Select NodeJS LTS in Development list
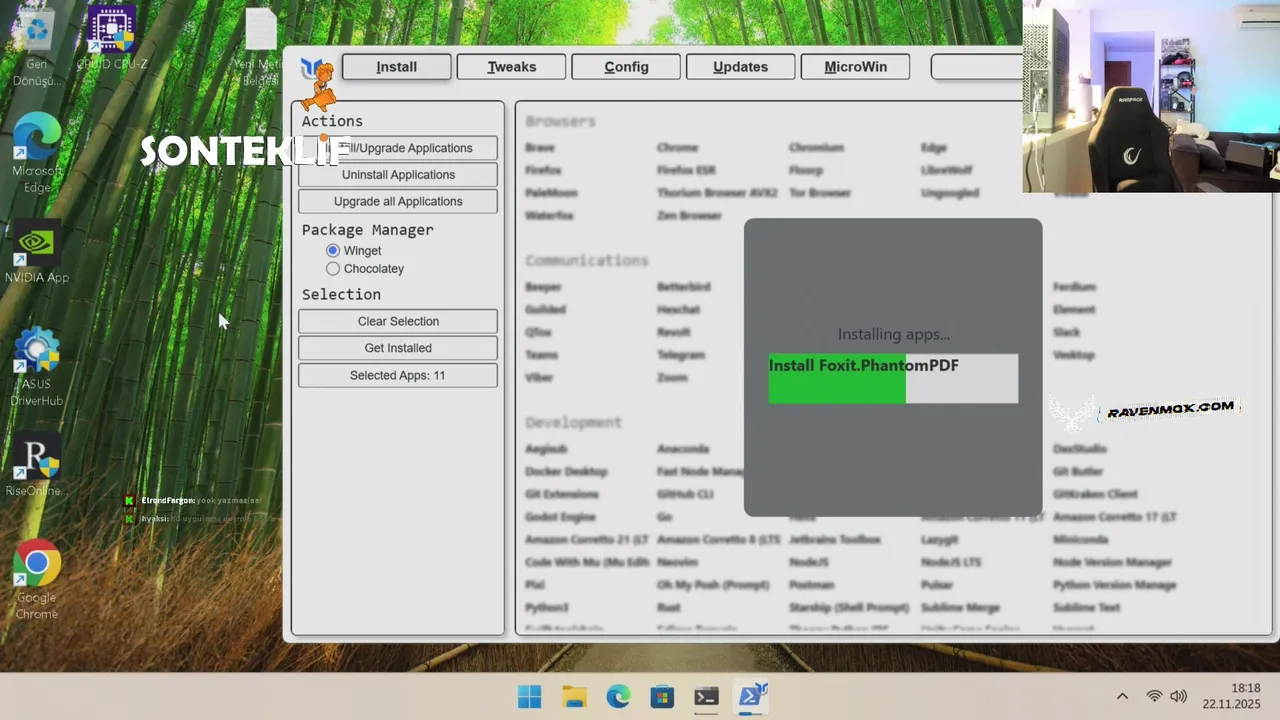The height and width of the screenshot is (720, 1280). pyautogui.click(x=951, y=563)
